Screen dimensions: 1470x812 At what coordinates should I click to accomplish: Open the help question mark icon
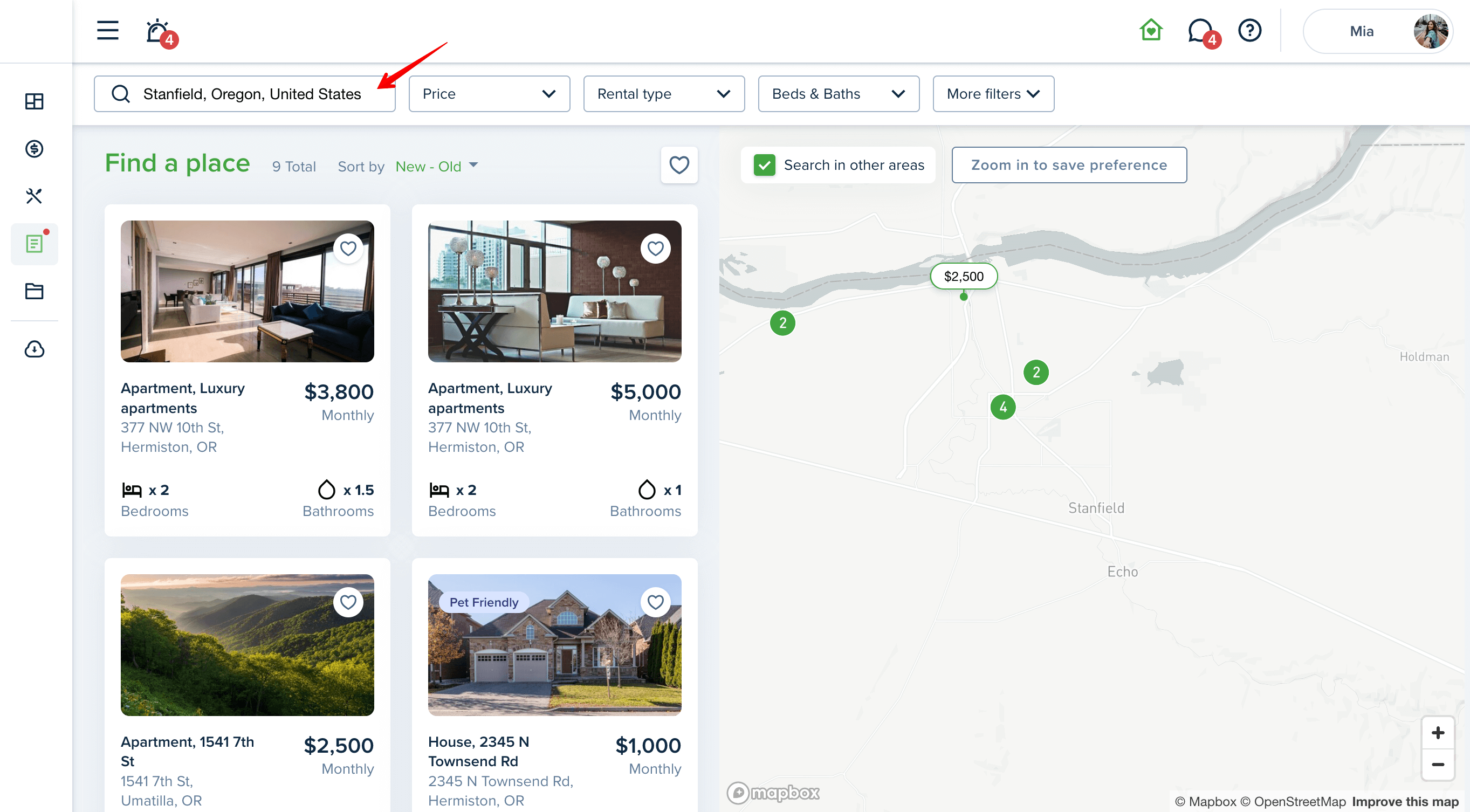pos(1250,30)
